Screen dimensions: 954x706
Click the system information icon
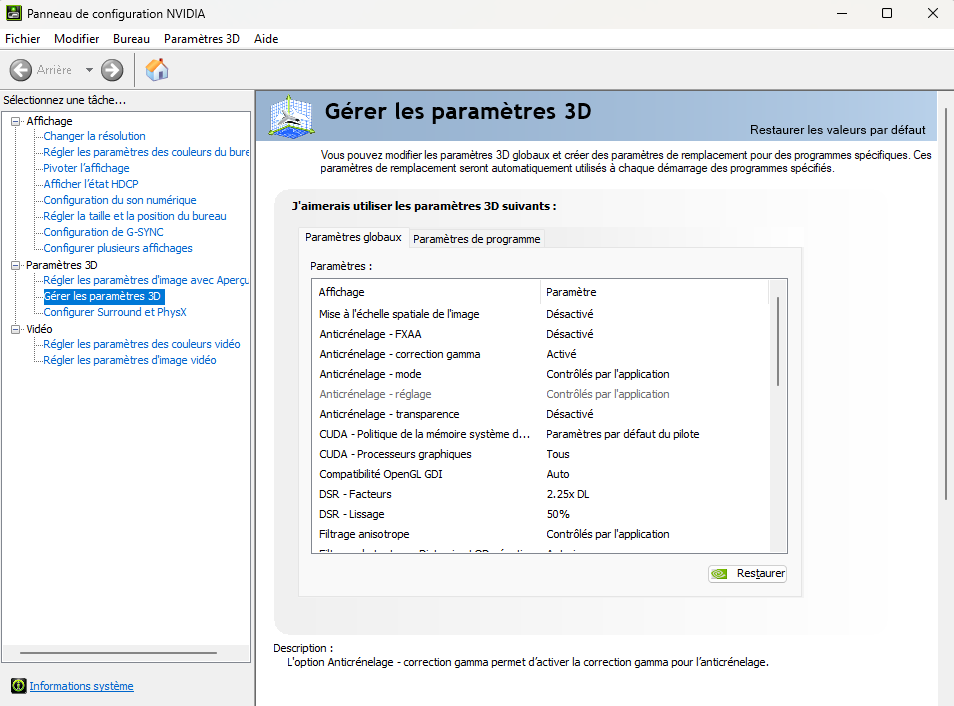[19, 686]
